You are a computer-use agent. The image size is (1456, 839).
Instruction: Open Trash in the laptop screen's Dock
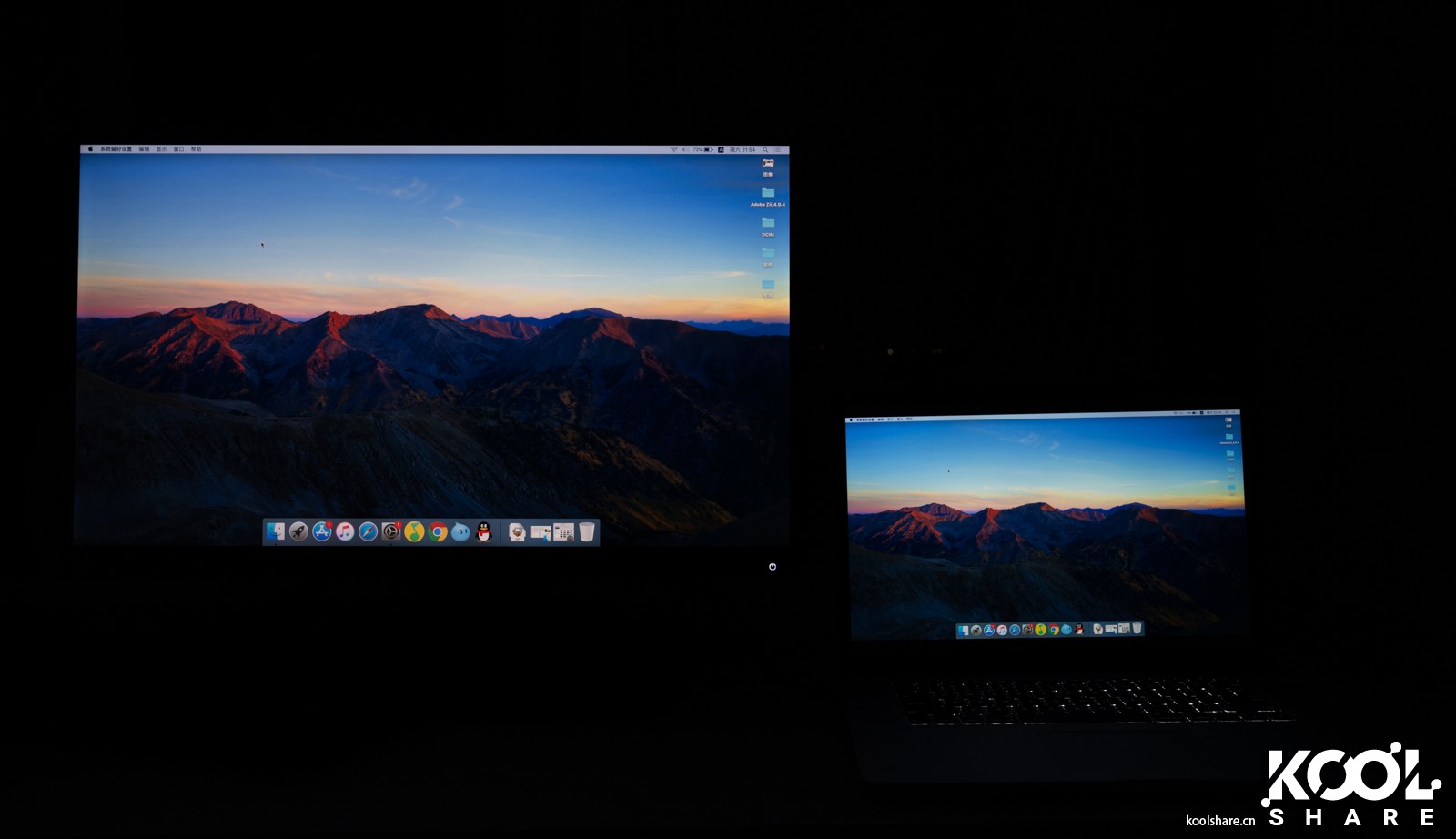pyautogui.click(x=1137, y=629)
